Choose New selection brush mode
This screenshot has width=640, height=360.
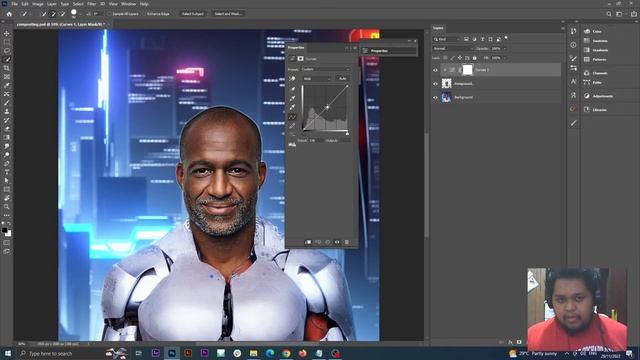pyautogui.click(x=44, y=14)
